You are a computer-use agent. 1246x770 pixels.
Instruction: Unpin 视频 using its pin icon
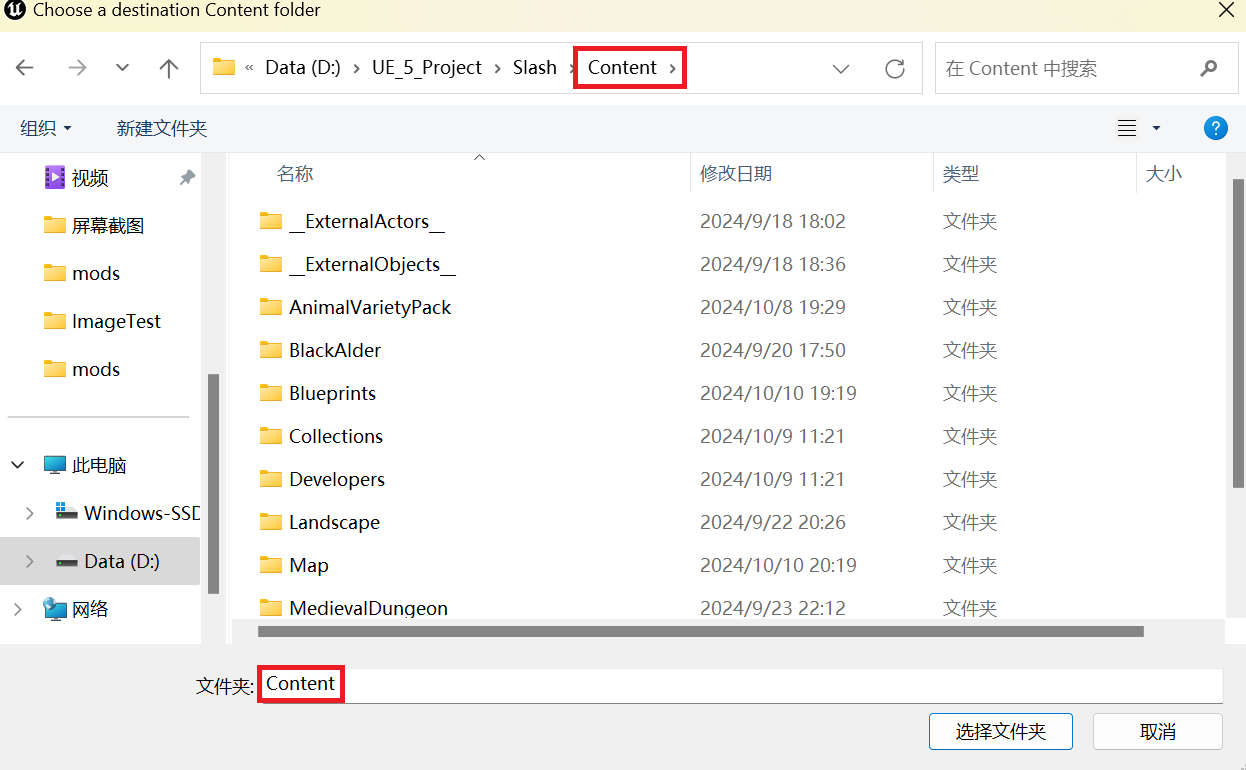tap(187, 177)
